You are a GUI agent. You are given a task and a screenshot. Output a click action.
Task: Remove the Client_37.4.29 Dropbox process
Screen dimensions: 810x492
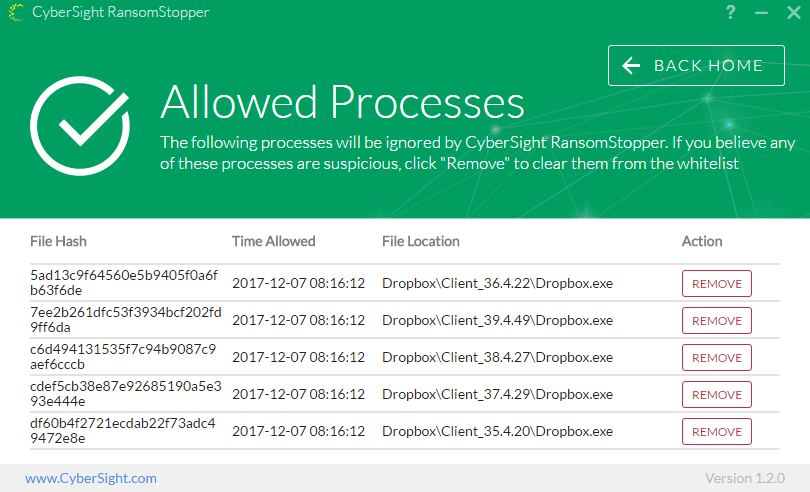pyautogui.click(x=716, y=394)
